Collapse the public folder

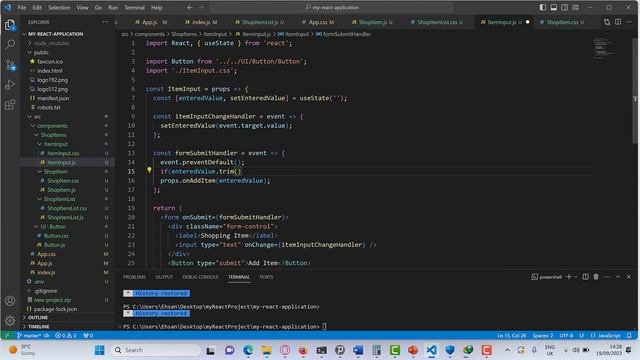[41, 52]
